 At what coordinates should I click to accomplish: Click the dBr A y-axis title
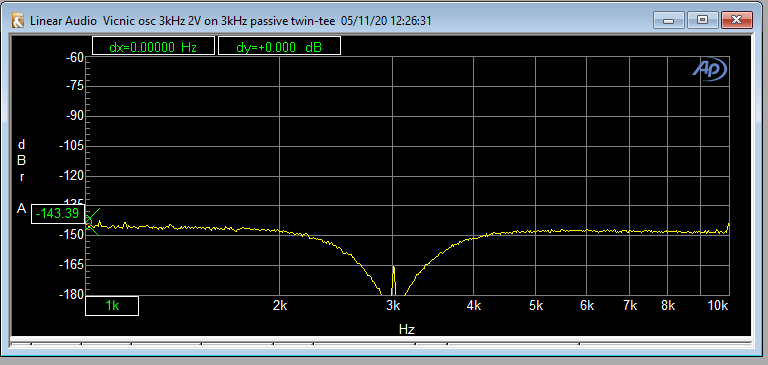coord(22,176)
